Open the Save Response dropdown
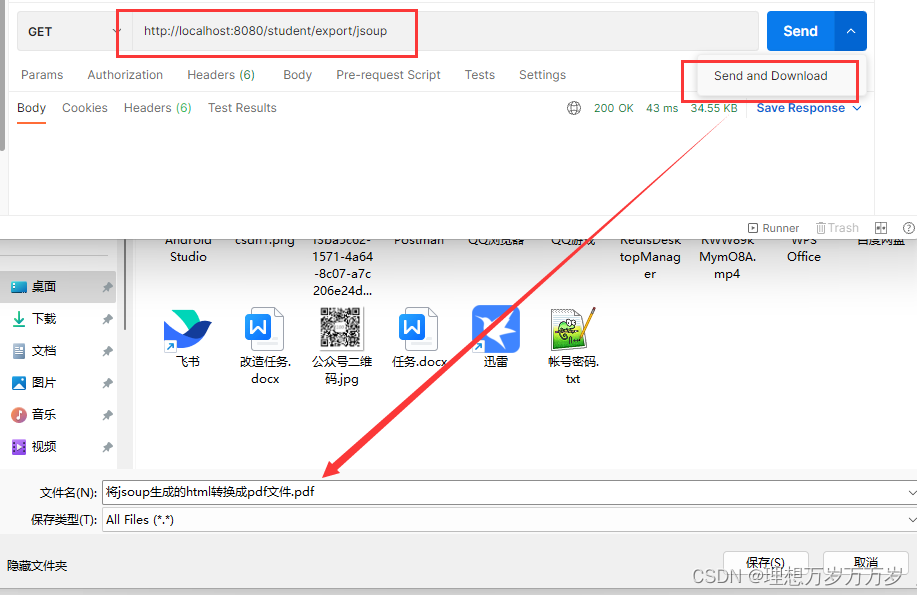Screen dimensions: 917x595 coord(808,108)
